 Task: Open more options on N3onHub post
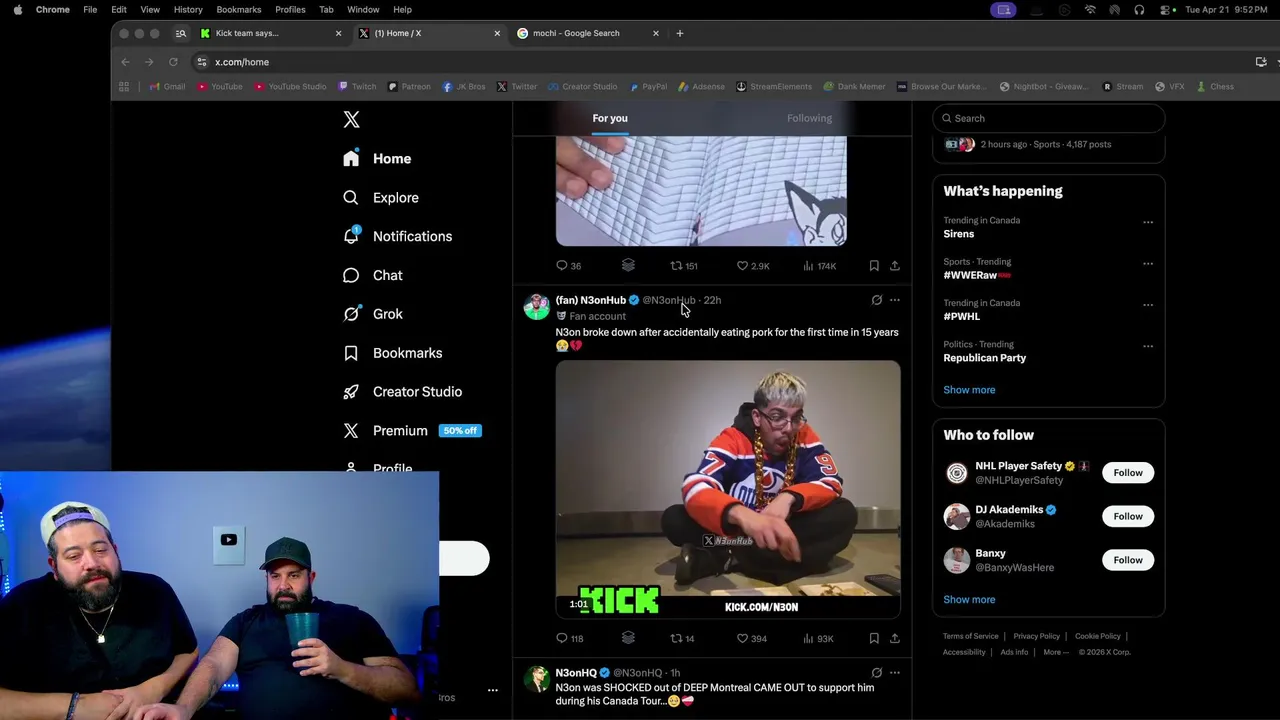(895, 300)
